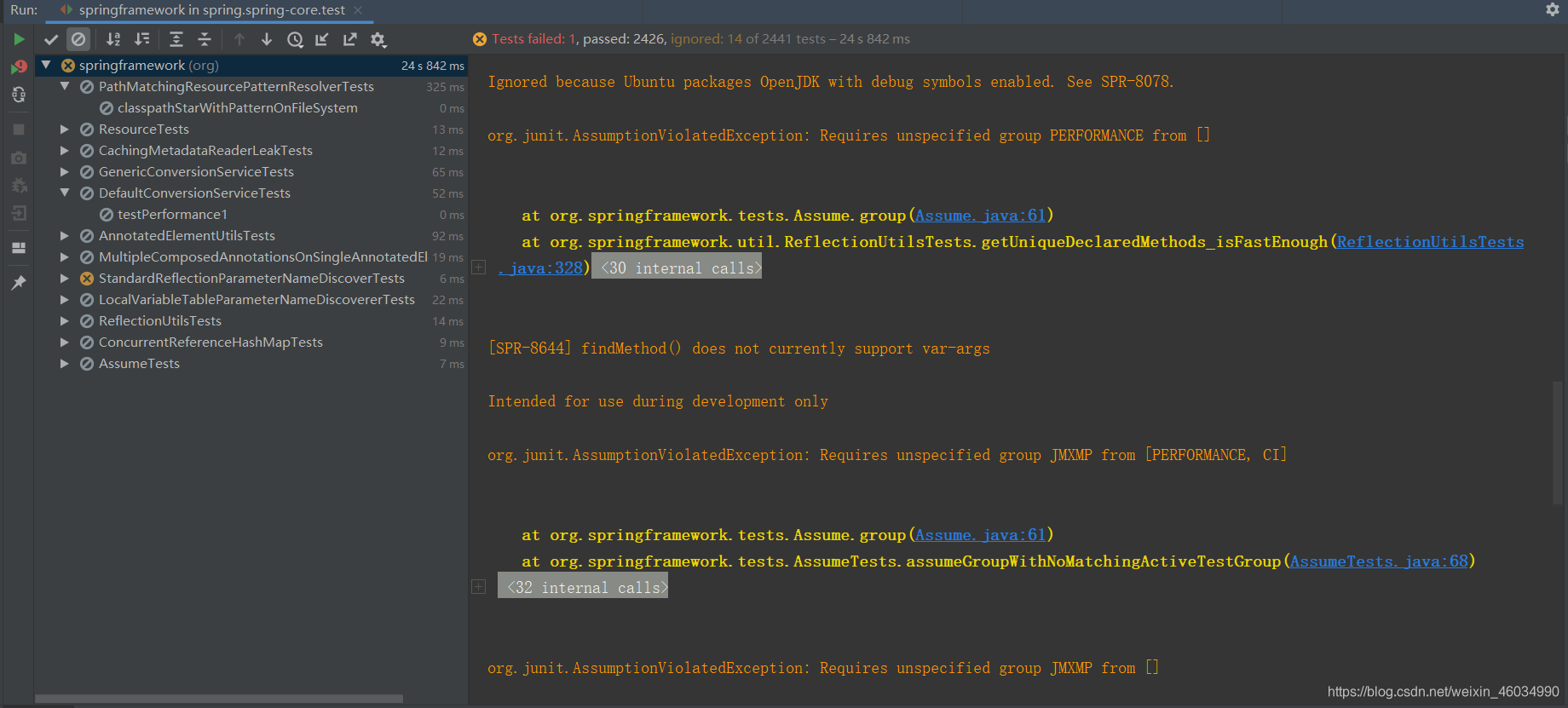
Task: Select classpathStarWithPatternOnFileSystem test
Action: [251, 108]
